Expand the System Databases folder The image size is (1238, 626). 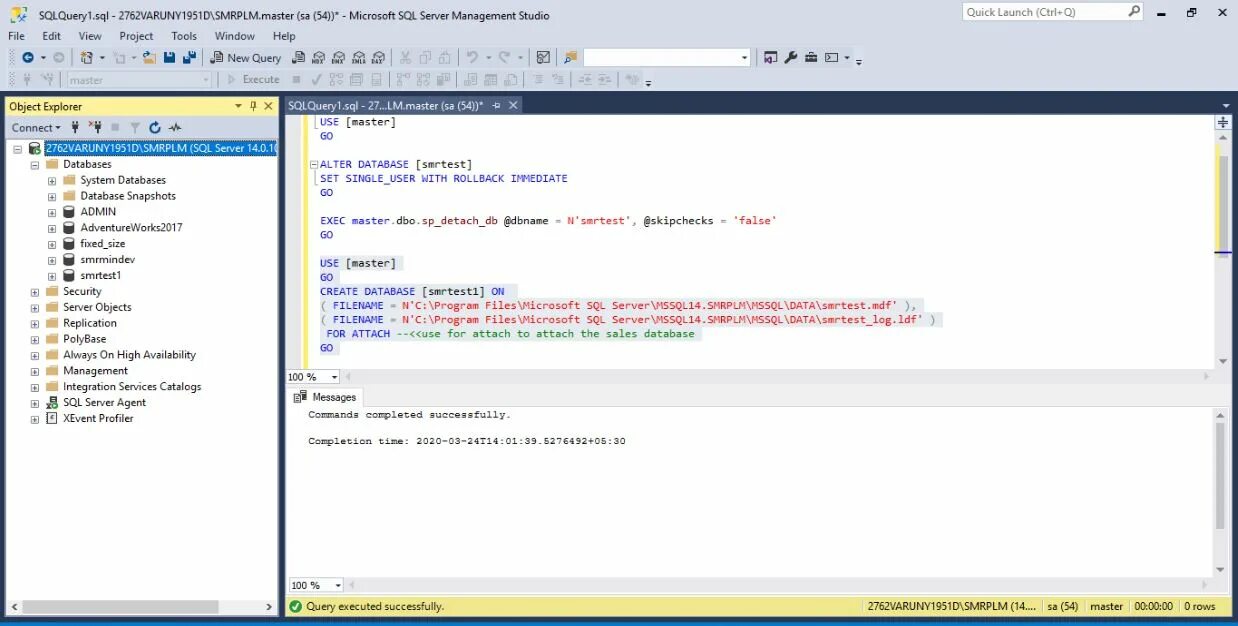pyautogui.click(x=52, y=180)
